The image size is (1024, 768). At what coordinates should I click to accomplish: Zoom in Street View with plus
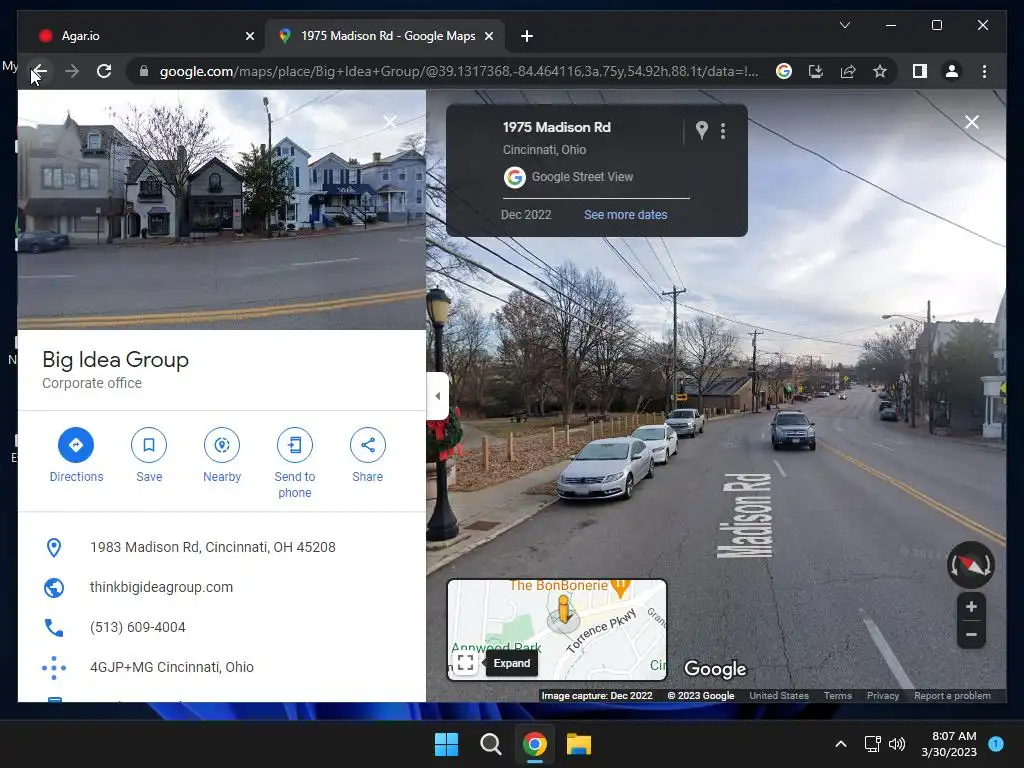(971, 607)
